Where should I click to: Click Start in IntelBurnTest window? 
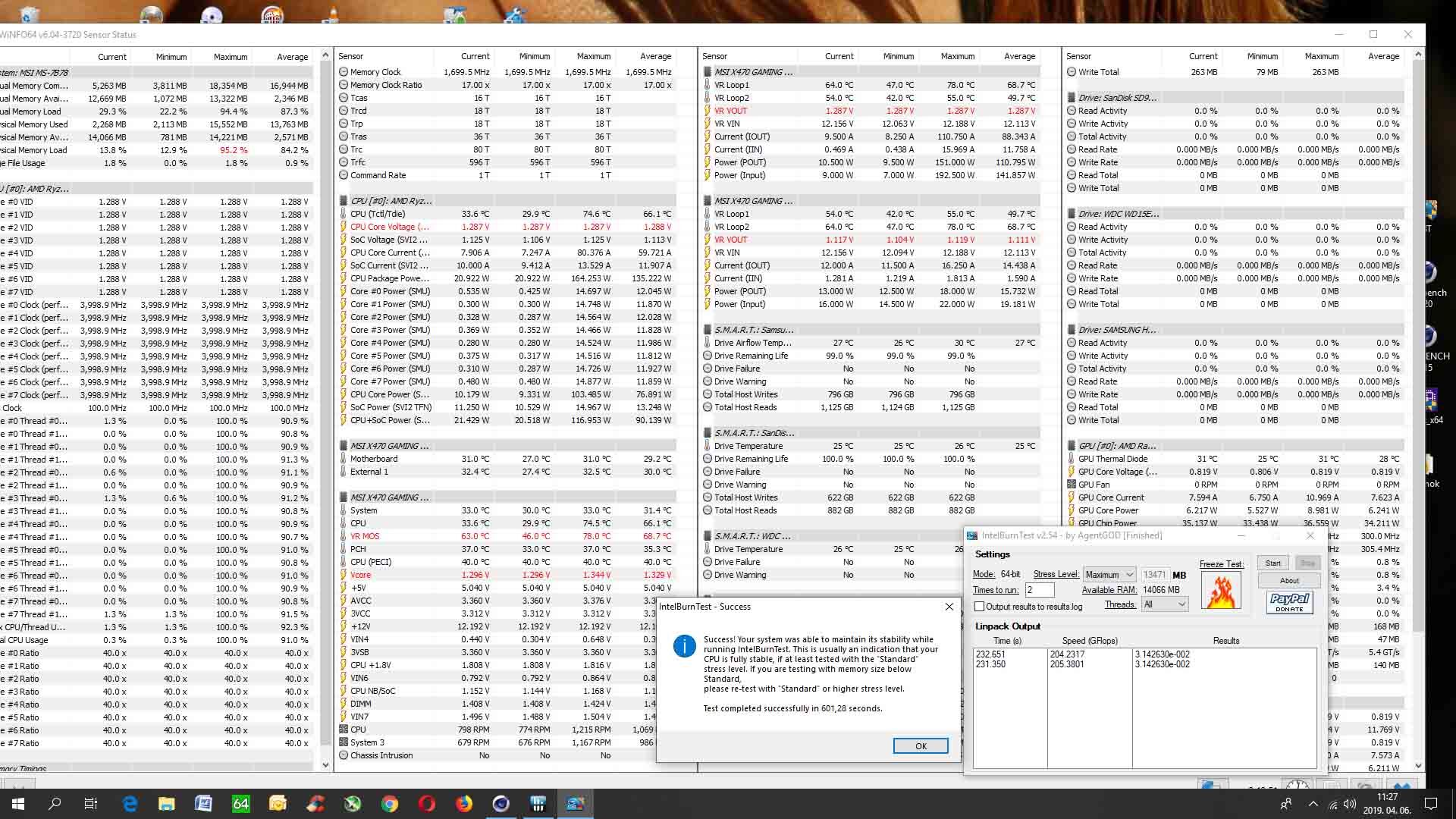[x=1272, y=563]
